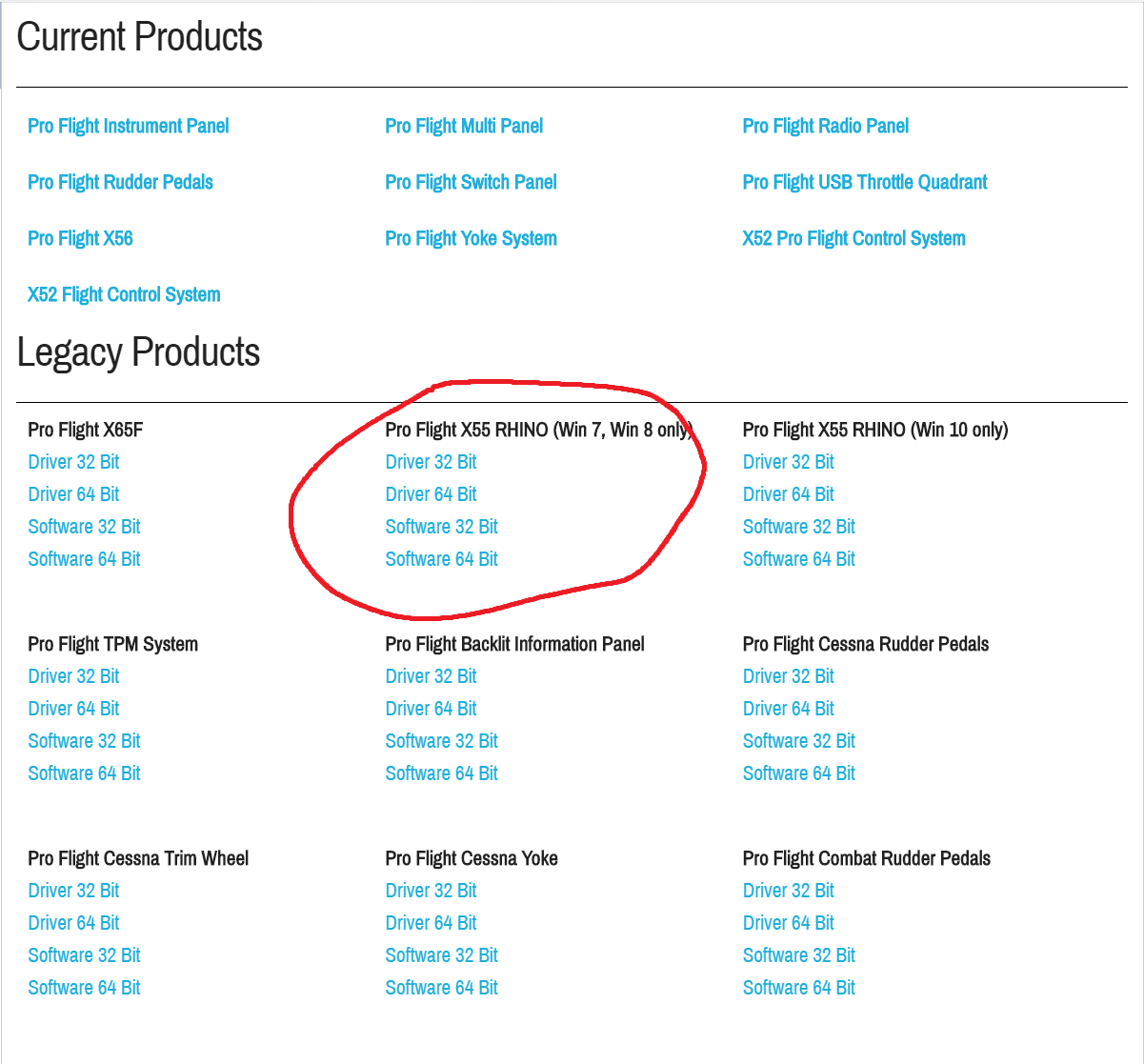Click 'Pro Flight Backlit Information Panel' title

[x=514, y=644]
